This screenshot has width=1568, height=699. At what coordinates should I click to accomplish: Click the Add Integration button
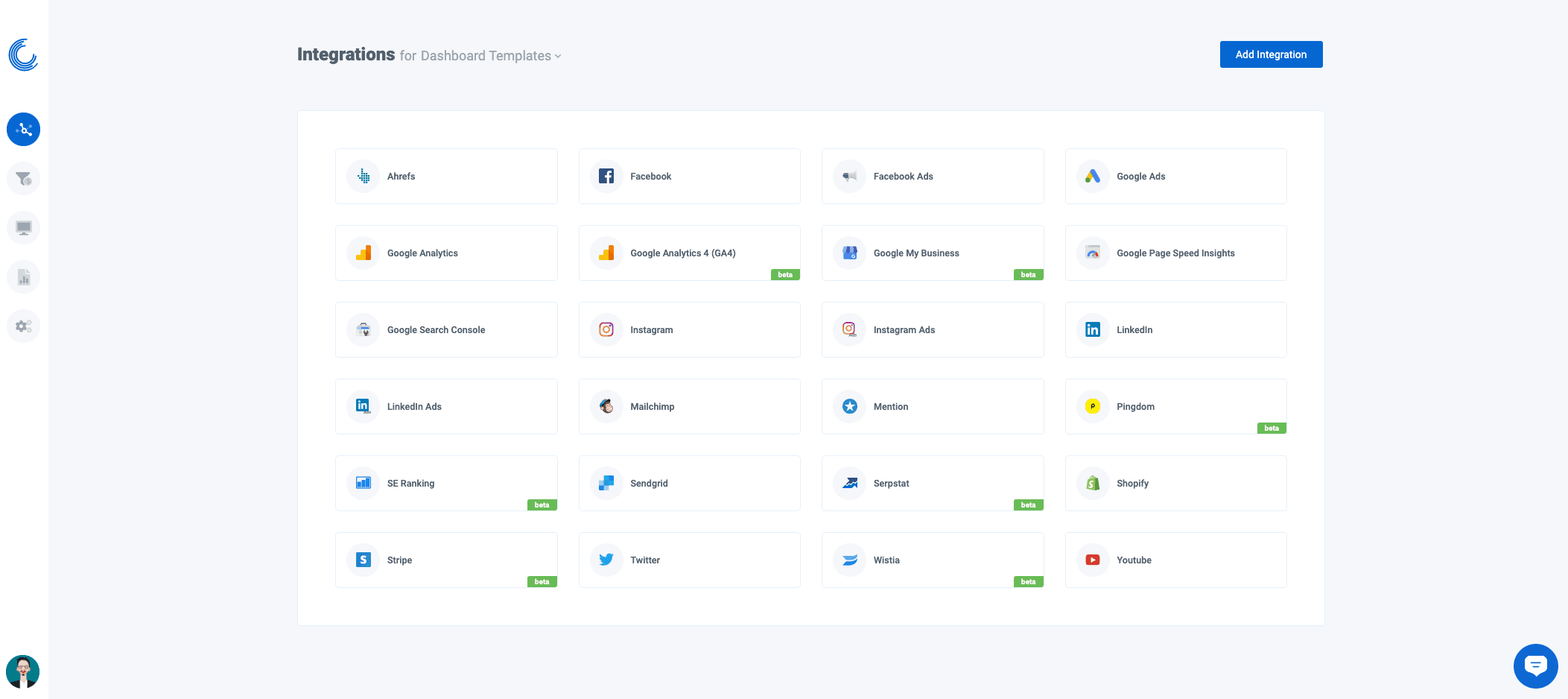click(1271, 54)
